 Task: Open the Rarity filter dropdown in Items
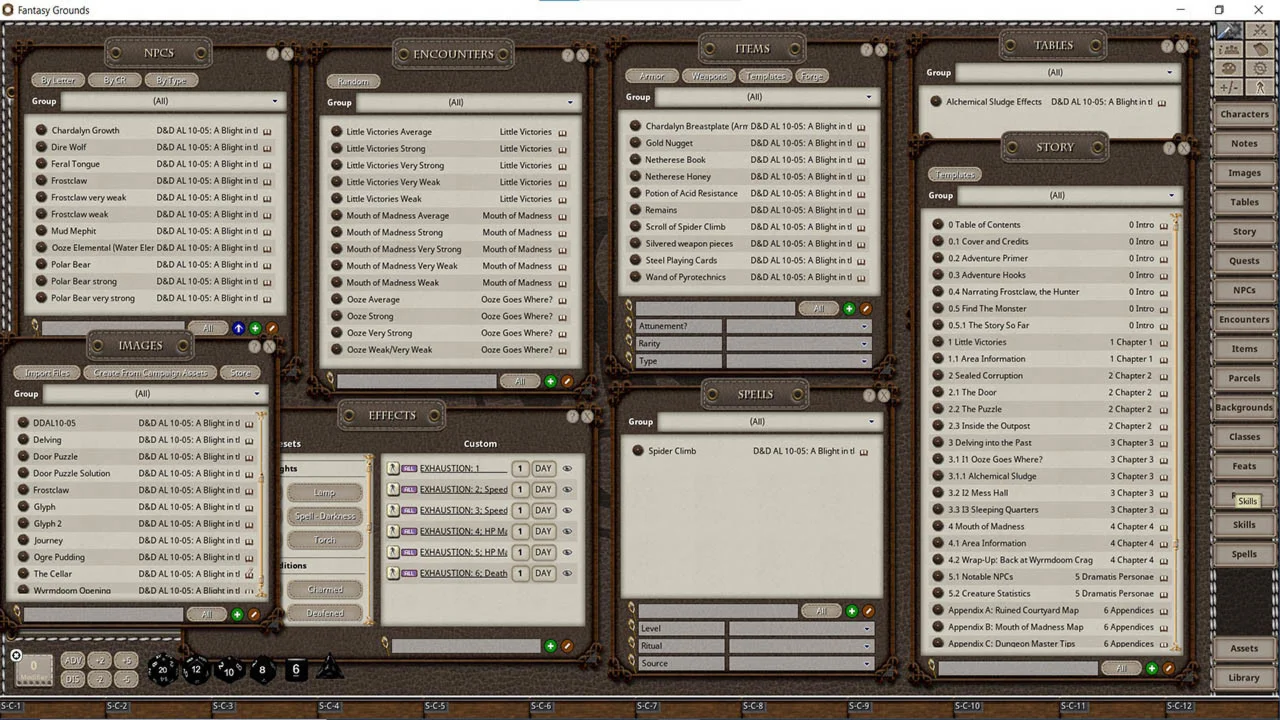pyautogui.click(x=797, y=344)
